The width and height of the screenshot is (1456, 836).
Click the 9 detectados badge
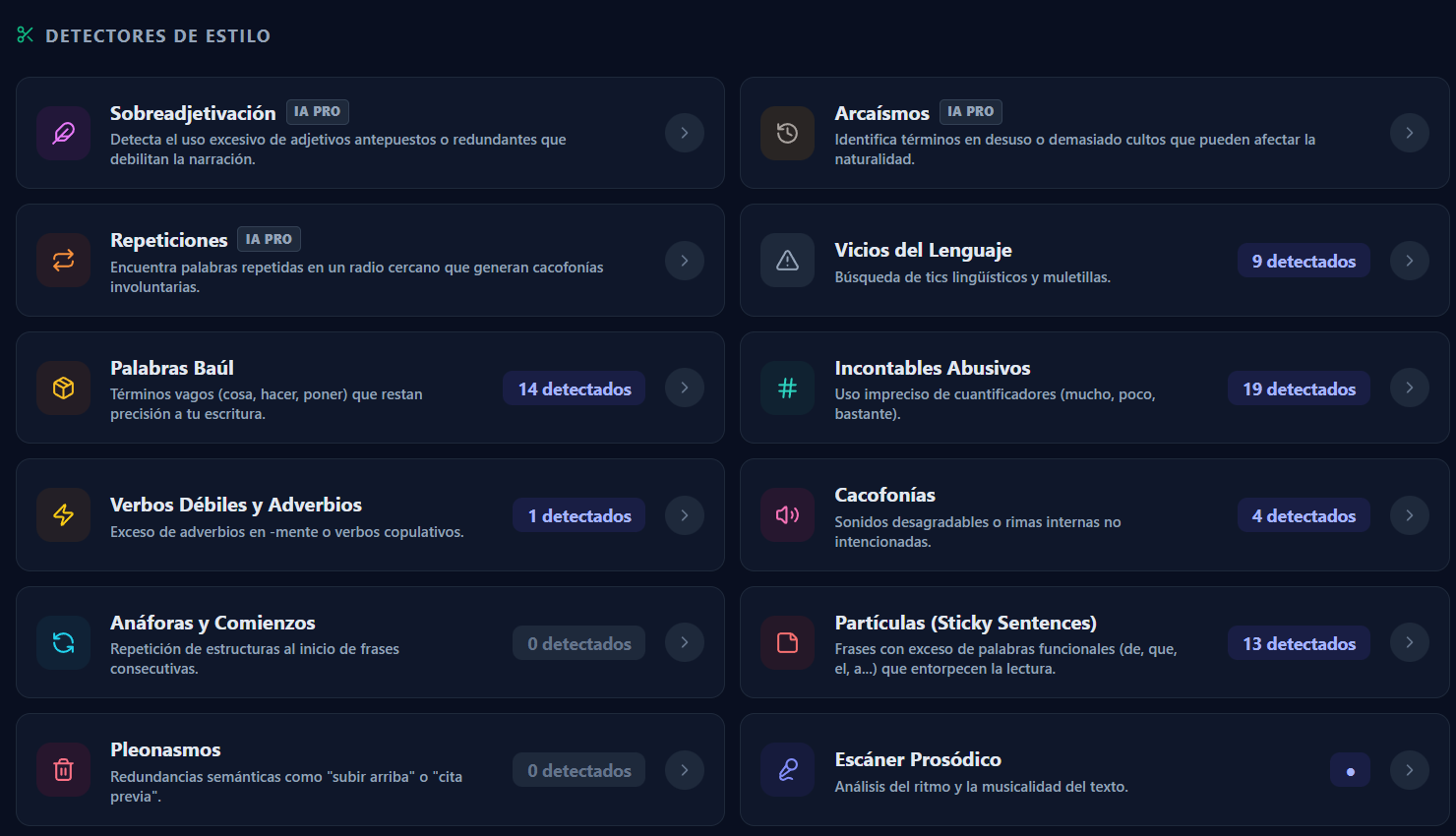pos(1304,261)
